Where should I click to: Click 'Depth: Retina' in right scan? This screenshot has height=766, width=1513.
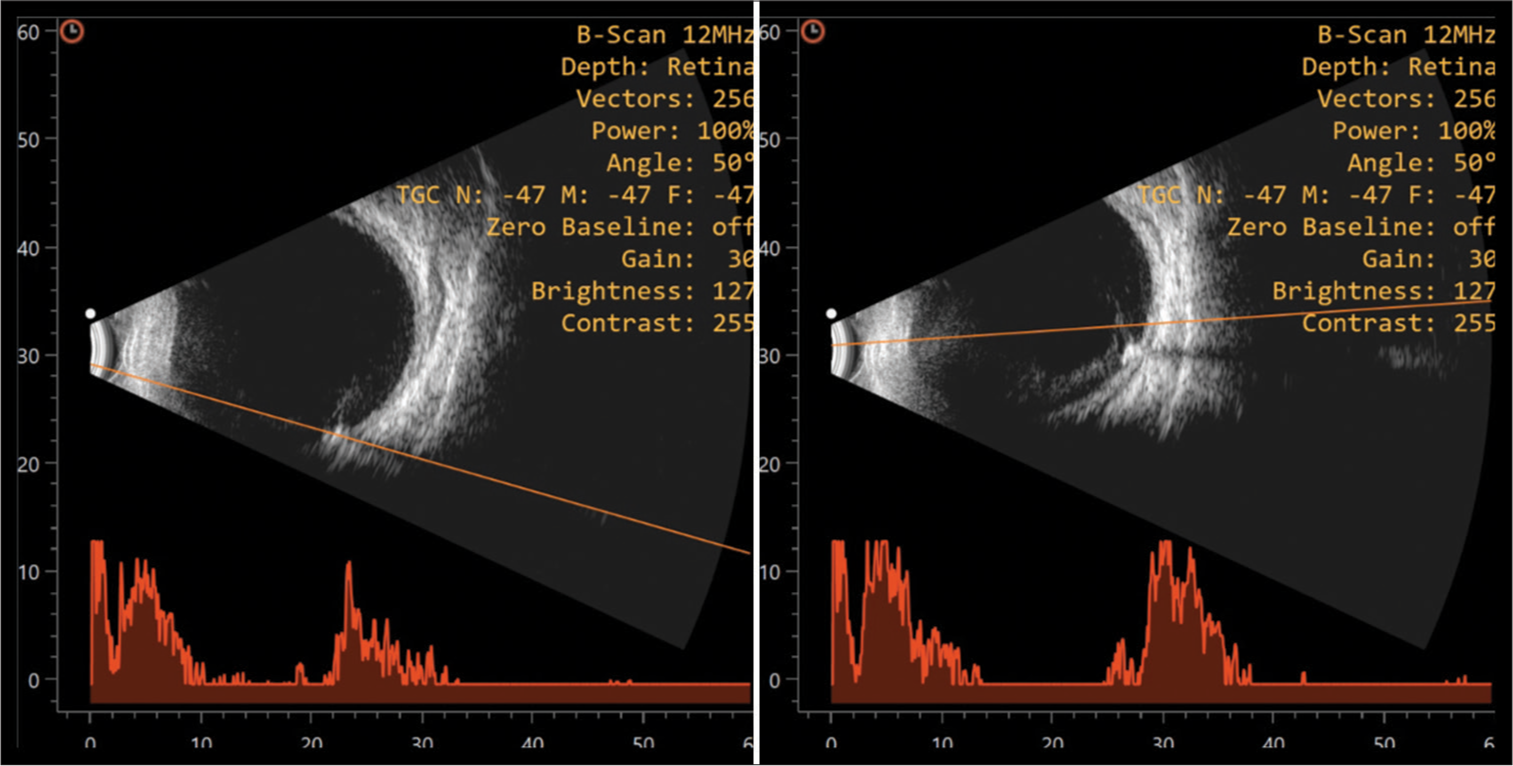[x=1398, y=67]
